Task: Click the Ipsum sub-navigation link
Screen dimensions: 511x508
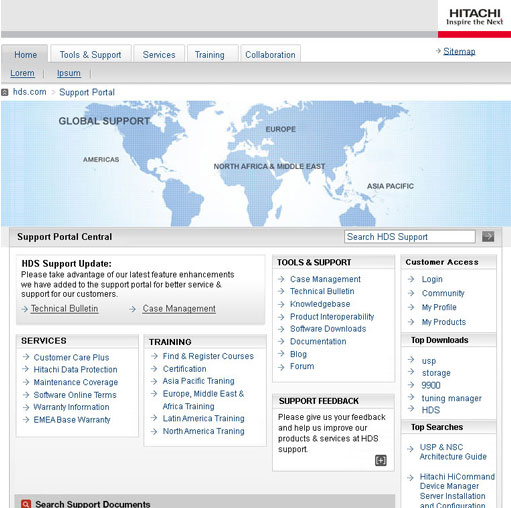Action: click(x=69, y=73)
